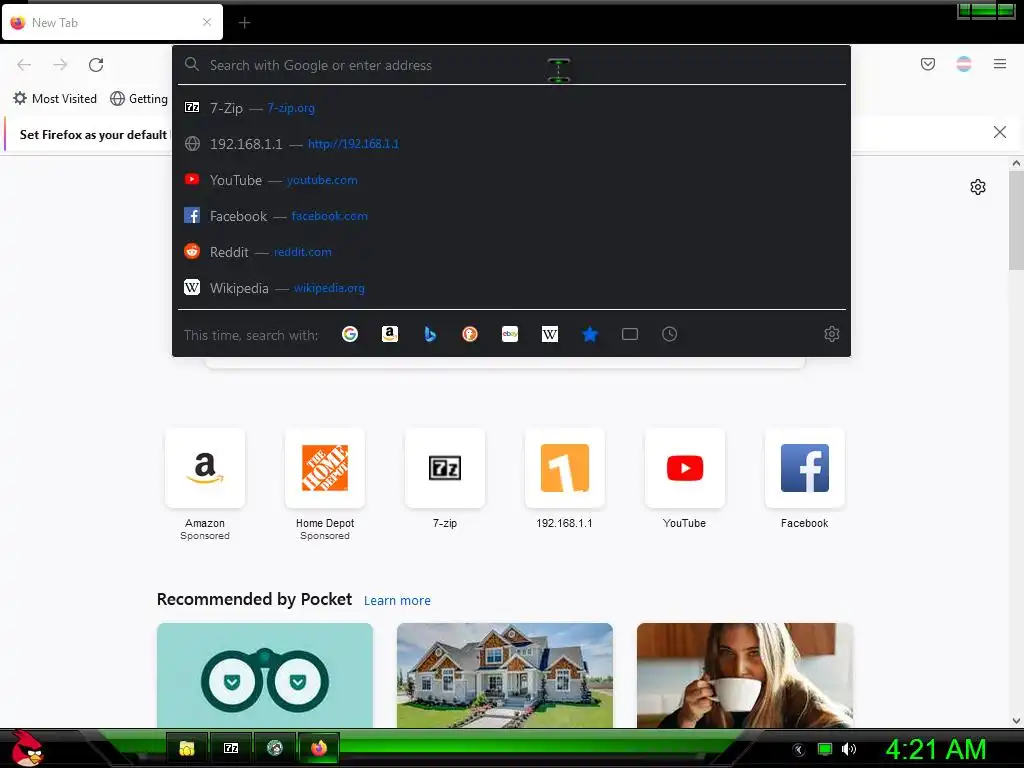The height and width of the screenshot is (768, 1024).
Task: Close the New Tab tab
Action: click(x=207, y=22)
